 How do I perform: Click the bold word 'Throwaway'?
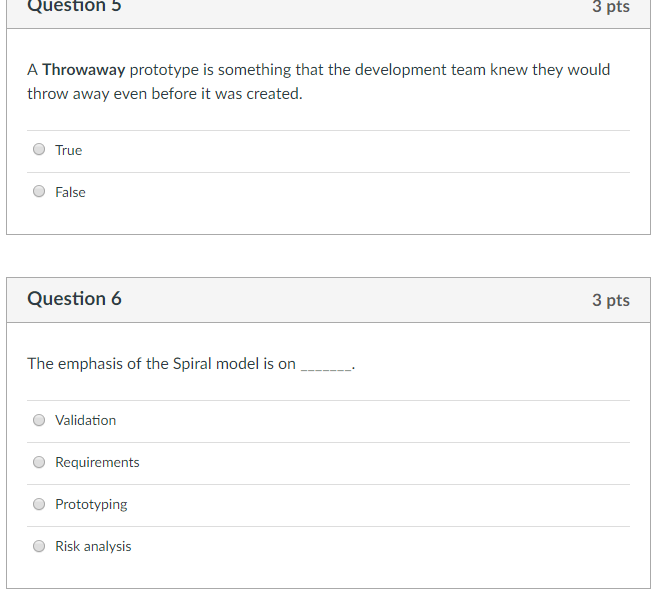84,70
